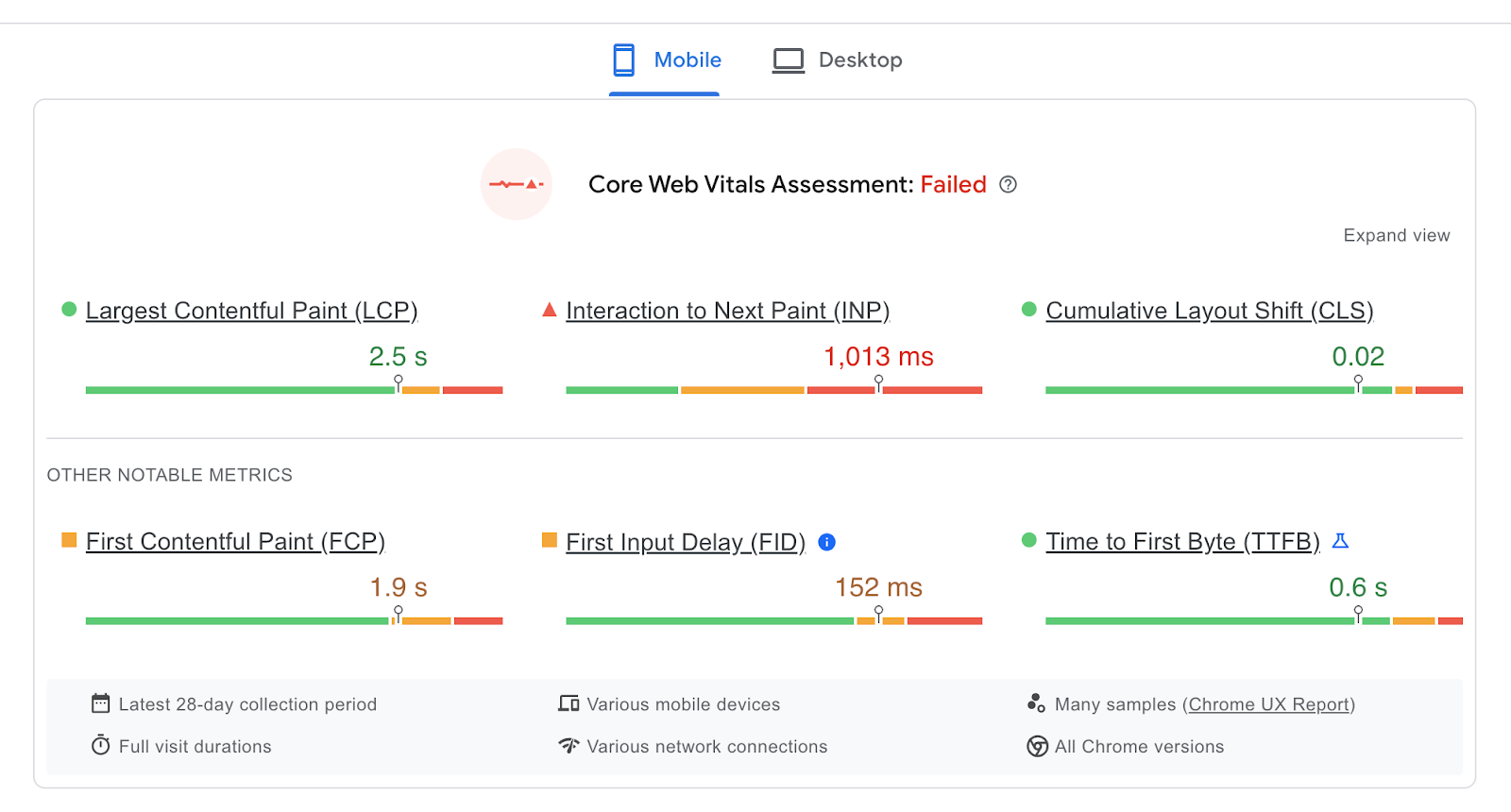This screenshot has width=1511, height=812.
Task: Switch to the Mobile tab
Action: click(x=665, y=60)
